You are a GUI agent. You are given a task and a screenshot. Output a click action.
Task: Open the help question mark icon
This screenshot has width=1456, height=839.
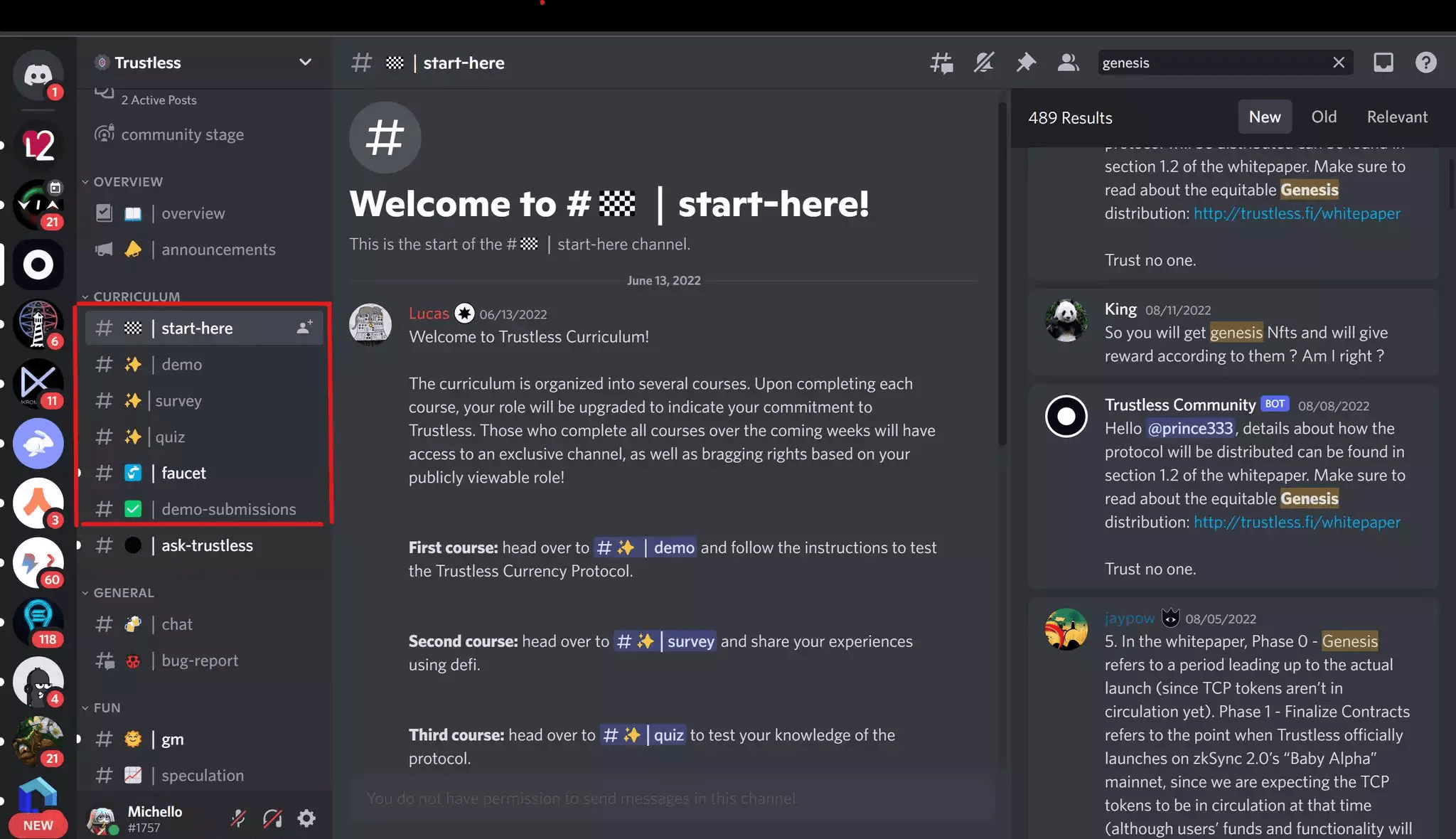tap(1425, 63)
